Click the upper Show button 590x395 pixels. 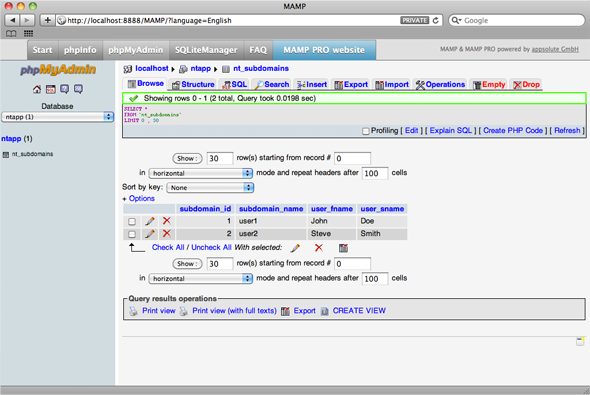pos(187,158)
